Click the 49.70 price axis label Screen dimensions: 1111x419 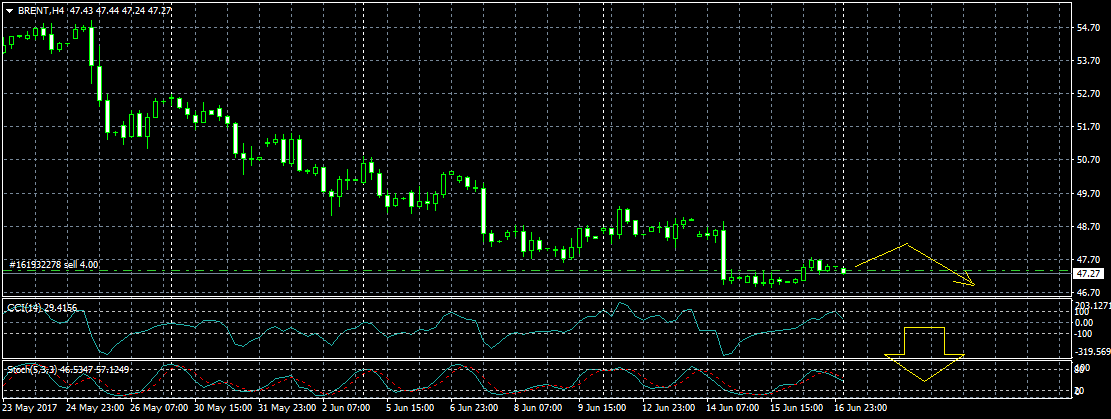pyautogui.click(x=1088, y=193)
